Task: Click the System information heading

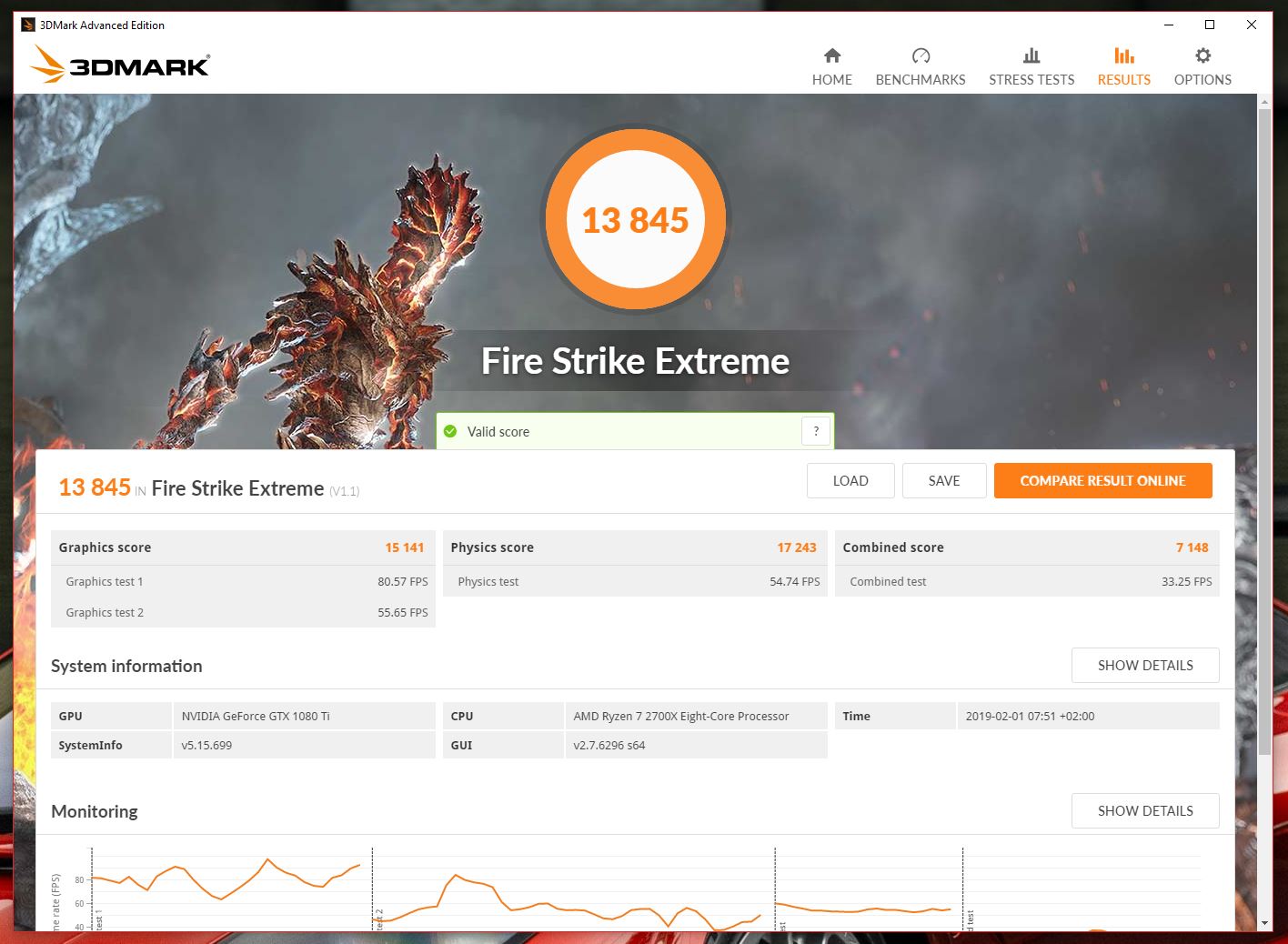Action: (x=126, y=666)
